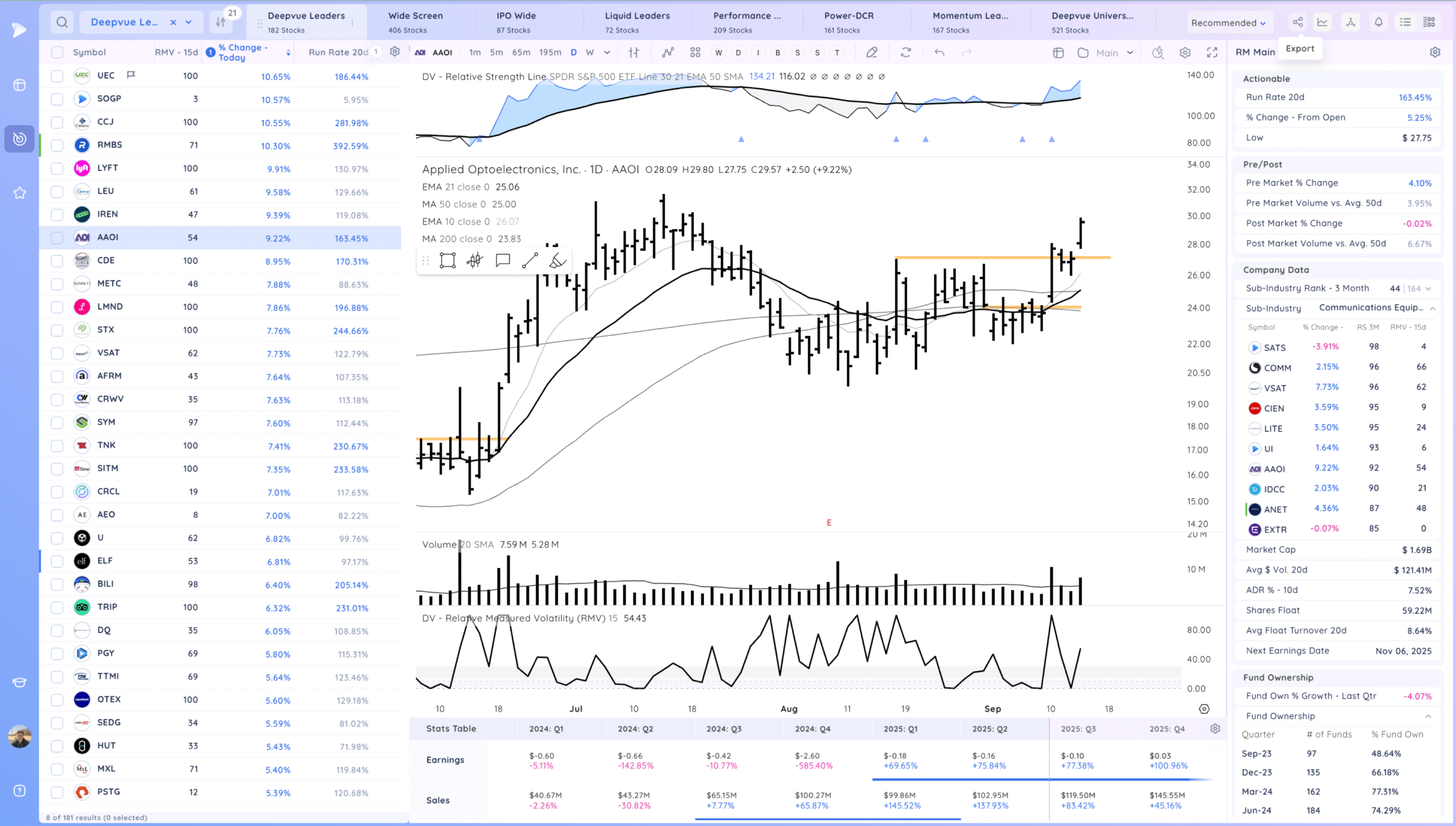Sort by % Change Today column arrows

point(288,52)
